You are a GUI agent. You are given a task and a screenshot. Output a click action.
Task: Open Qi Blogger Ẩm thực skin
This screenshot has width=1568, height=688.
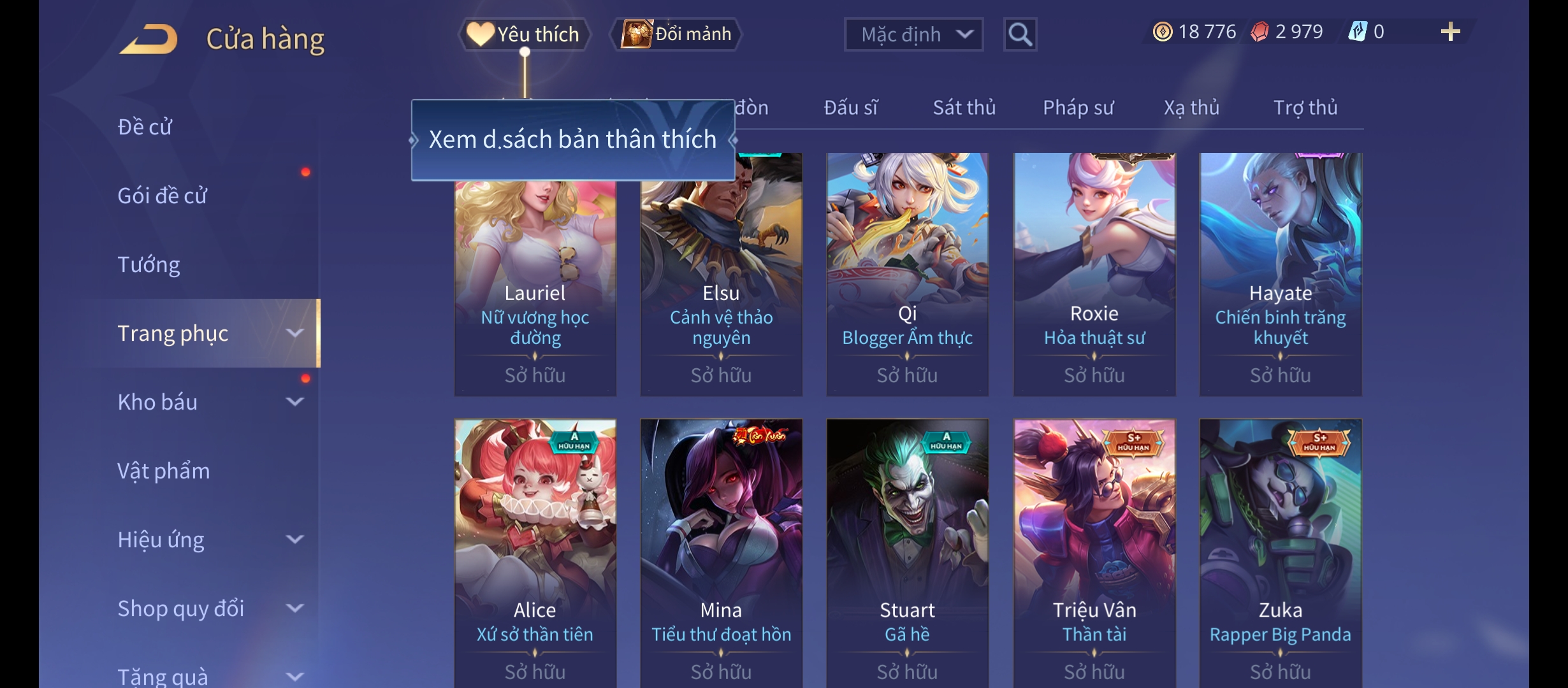[x=907, y=274]
